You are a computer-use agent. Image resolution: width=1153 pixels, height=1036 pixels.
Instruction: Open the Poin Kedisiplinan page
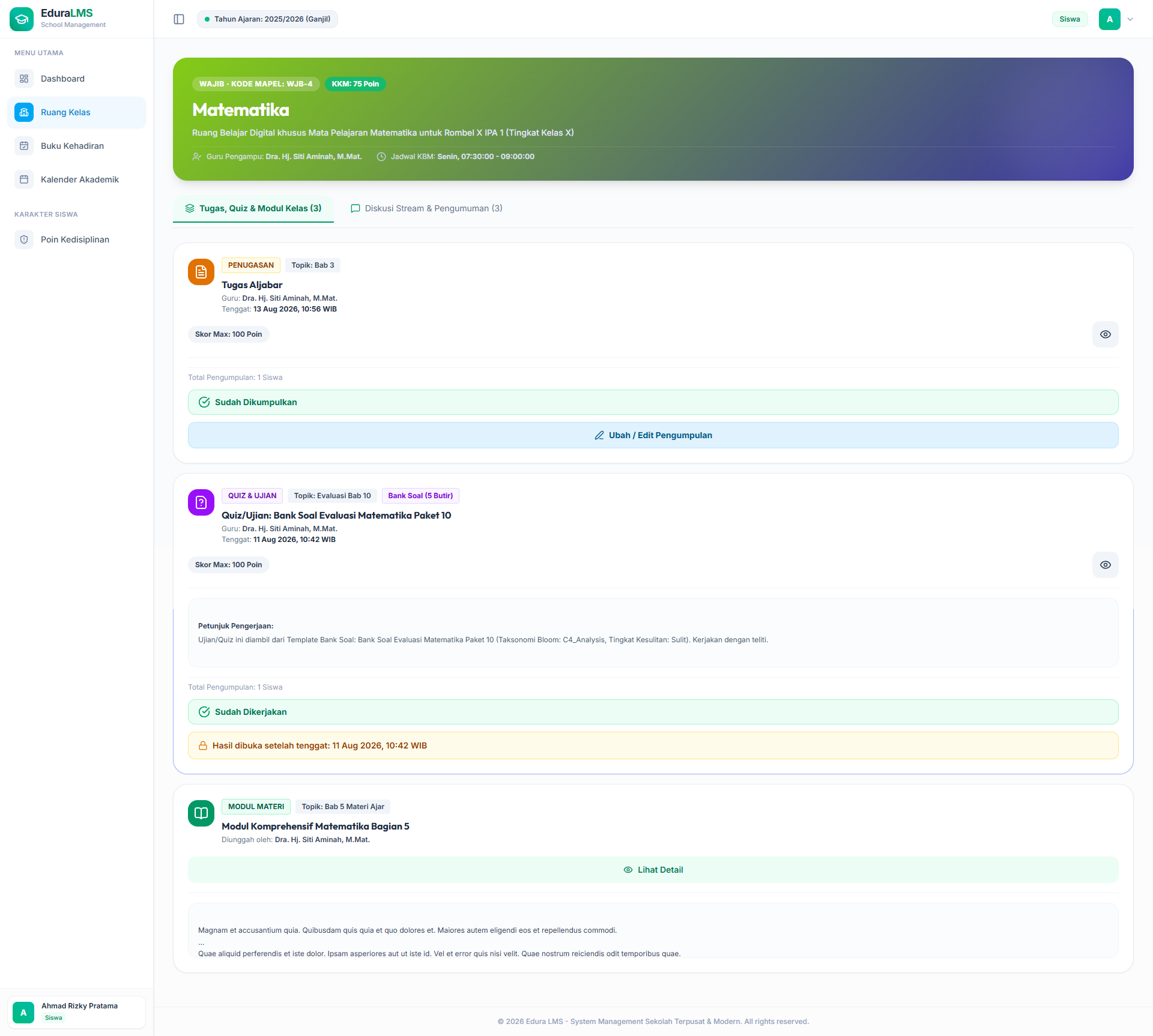coord(77,239)
